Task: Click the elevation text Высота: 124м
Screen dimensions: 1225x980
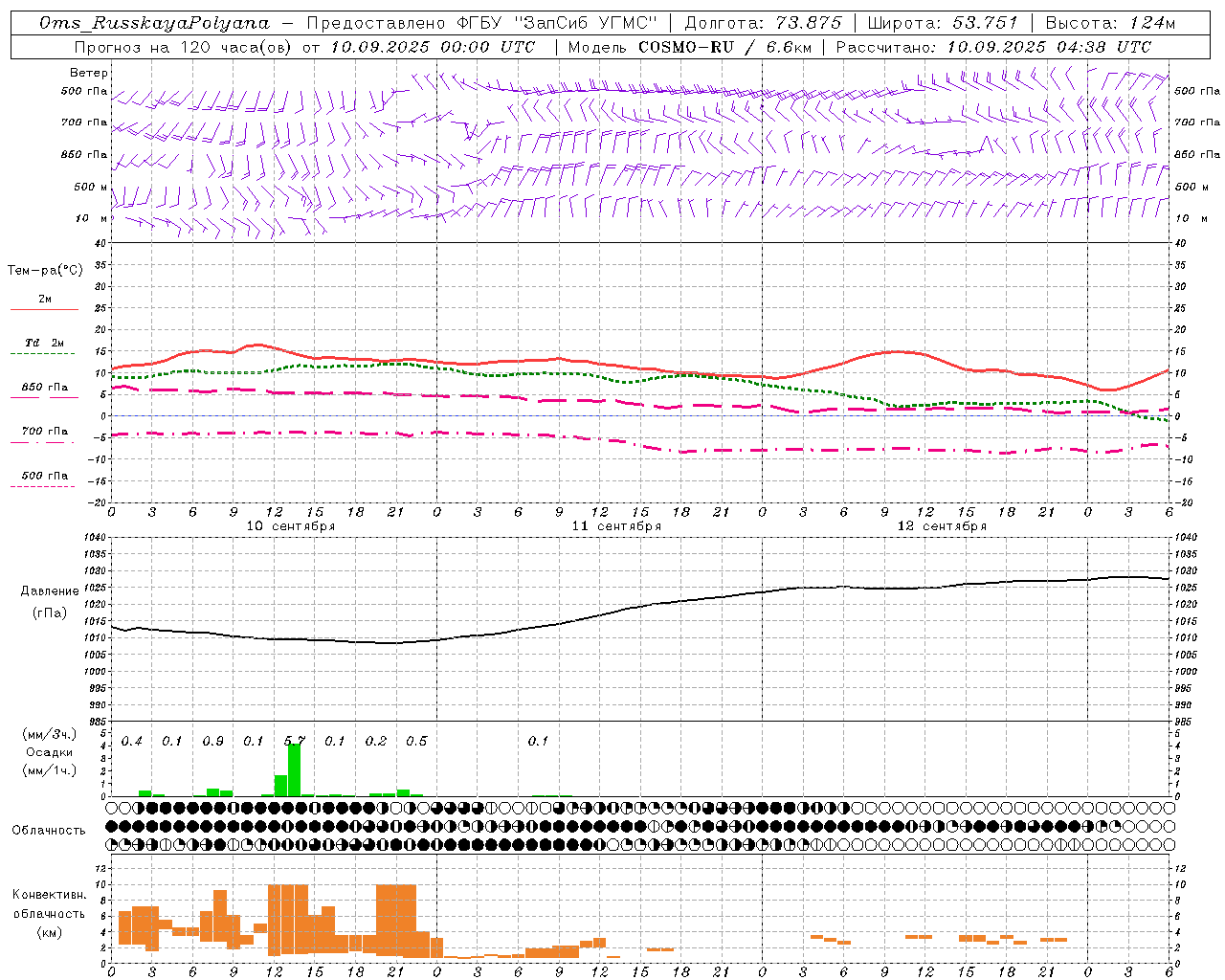Action: pyautogui.click(x=1110, y=23)
